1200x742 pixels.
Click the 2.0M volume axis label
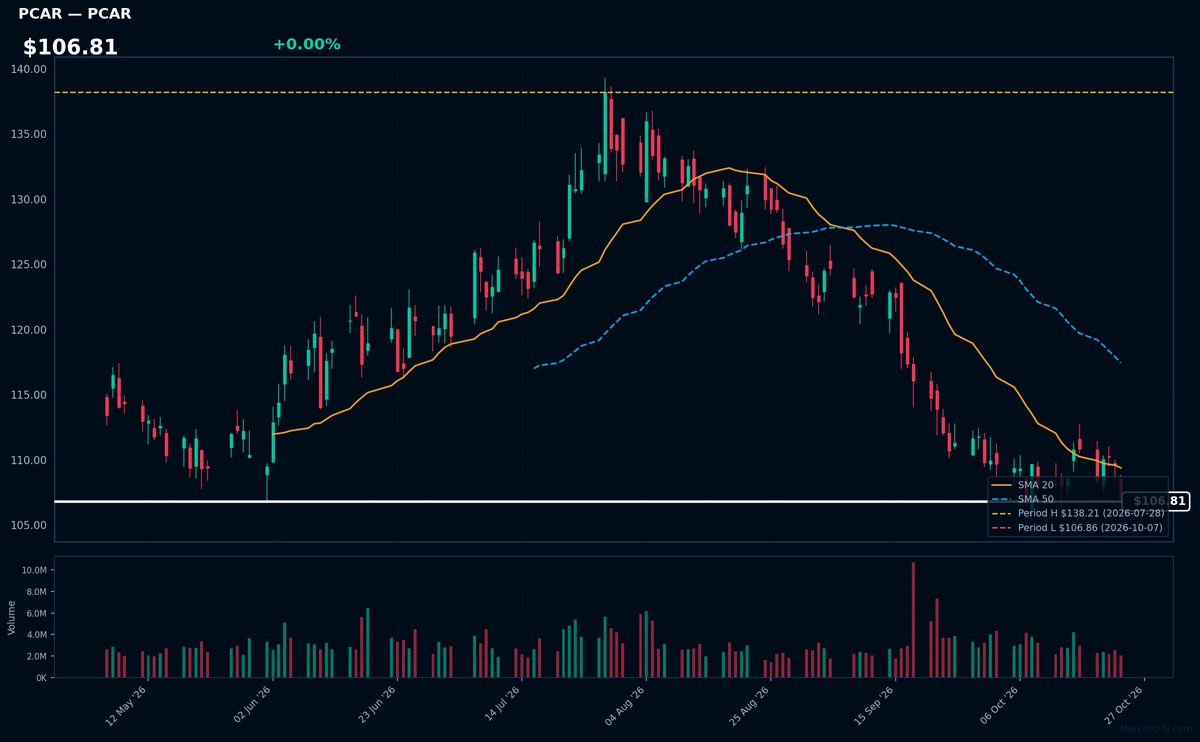coord(36,656)
